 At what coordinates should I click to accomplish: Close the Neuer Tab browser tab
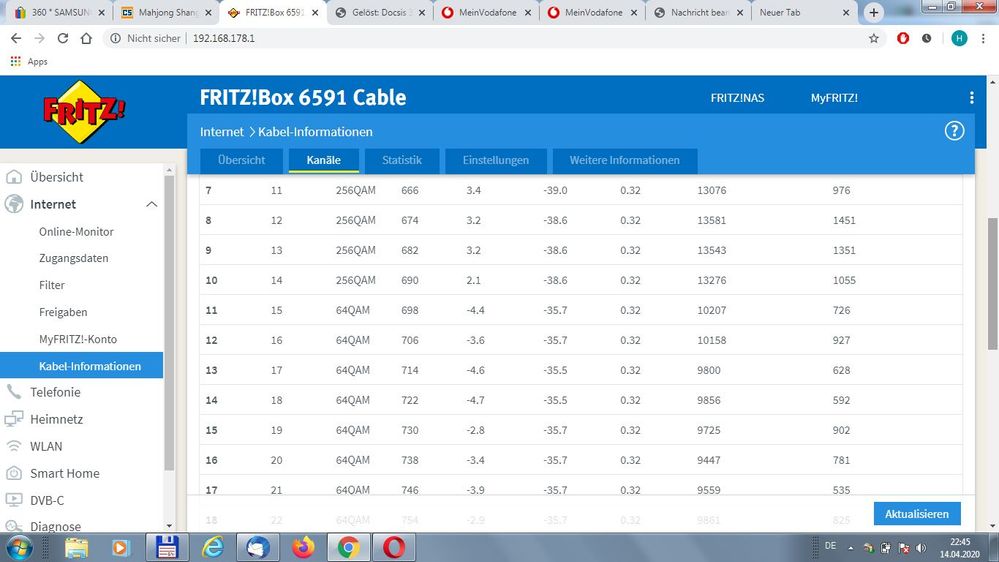[845, 13]
